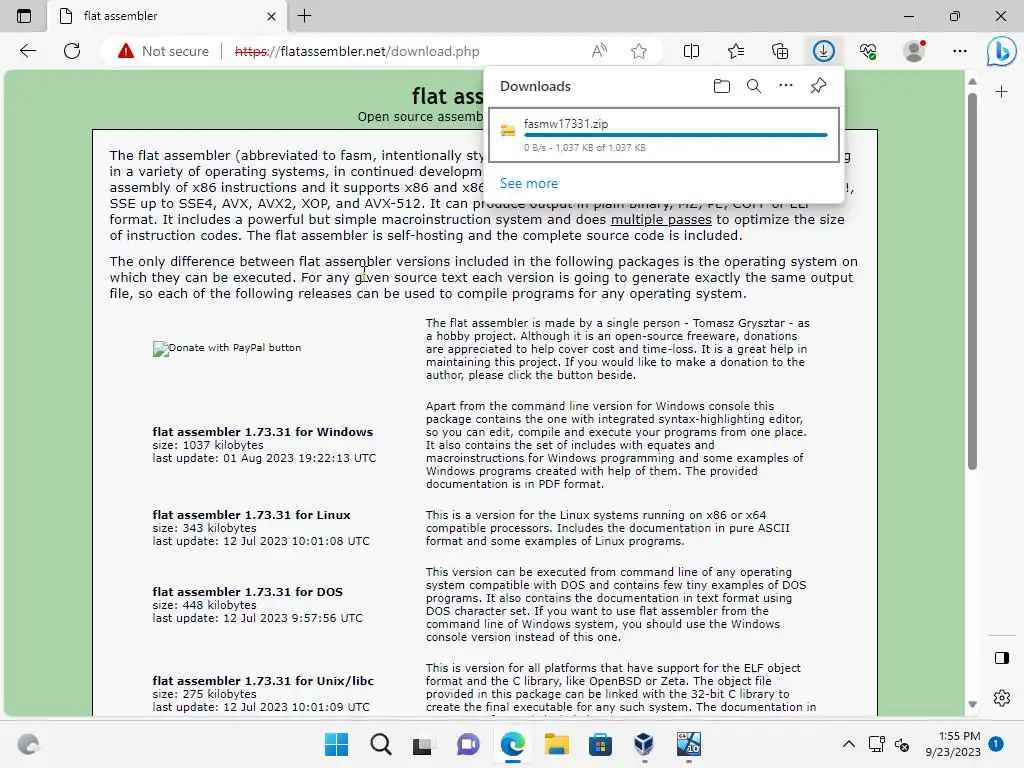Launch Bing Copilot sidebar
Viewport: 1024px width, 768px height.
pyautogui.click(x=1001, y=51)
